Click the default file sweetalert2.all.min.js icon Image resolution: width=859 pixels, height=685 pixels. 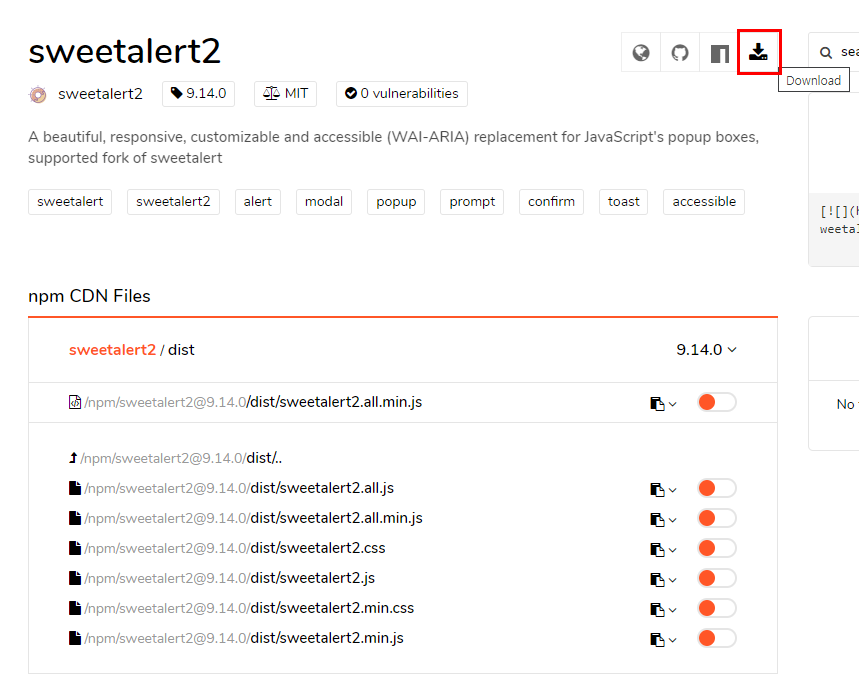(75, 402)
